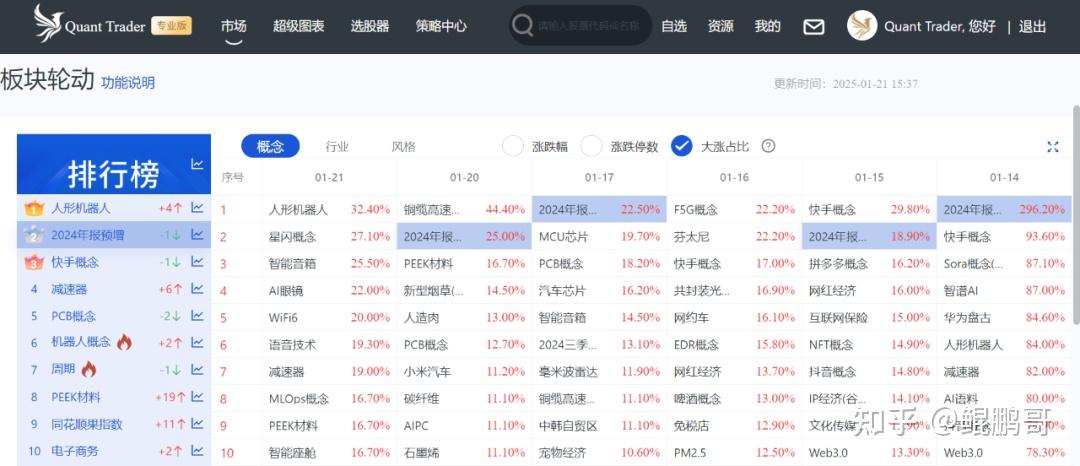The width and height of the screenshot is (1080, 466).
Task: Select the 涨跌停数 radio option
Action: click(x=592, y=147)
